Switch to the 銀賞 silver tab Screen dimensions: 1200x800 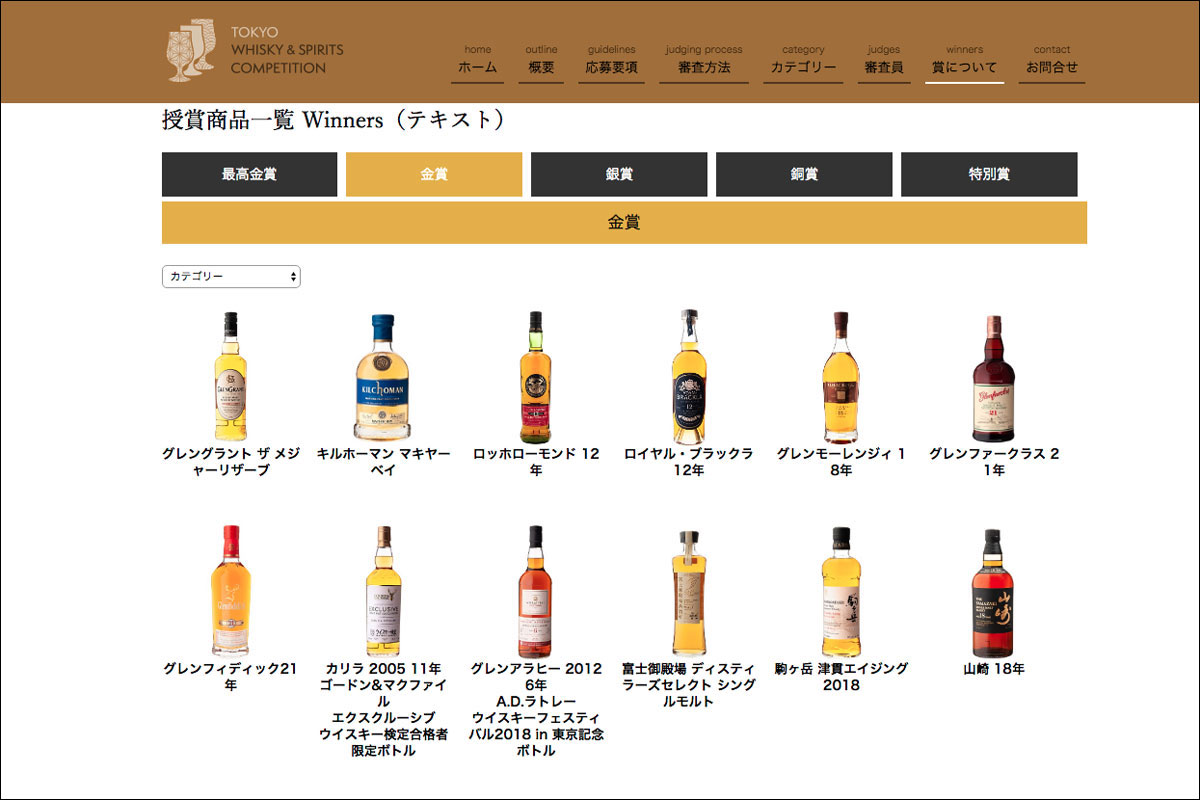point(619,174)
